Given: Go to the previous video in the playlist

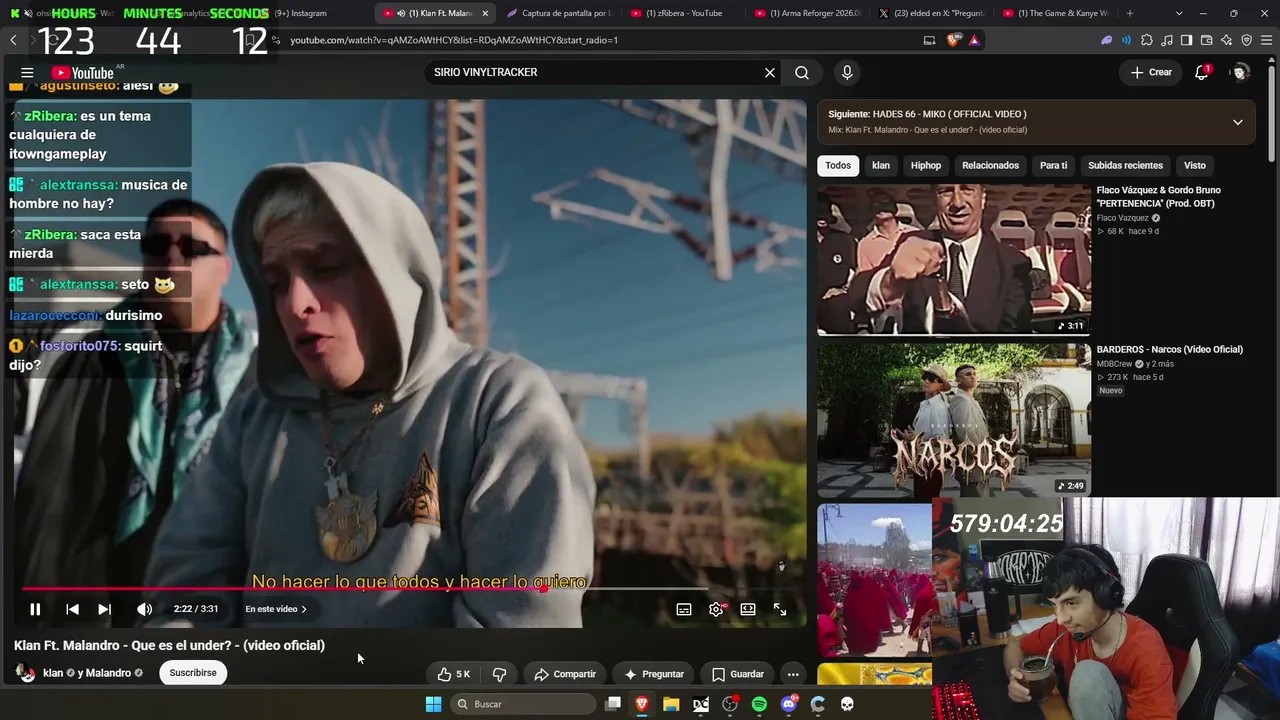Looking at the screenshot, I should pyautogui.click(x=72, y=609).
